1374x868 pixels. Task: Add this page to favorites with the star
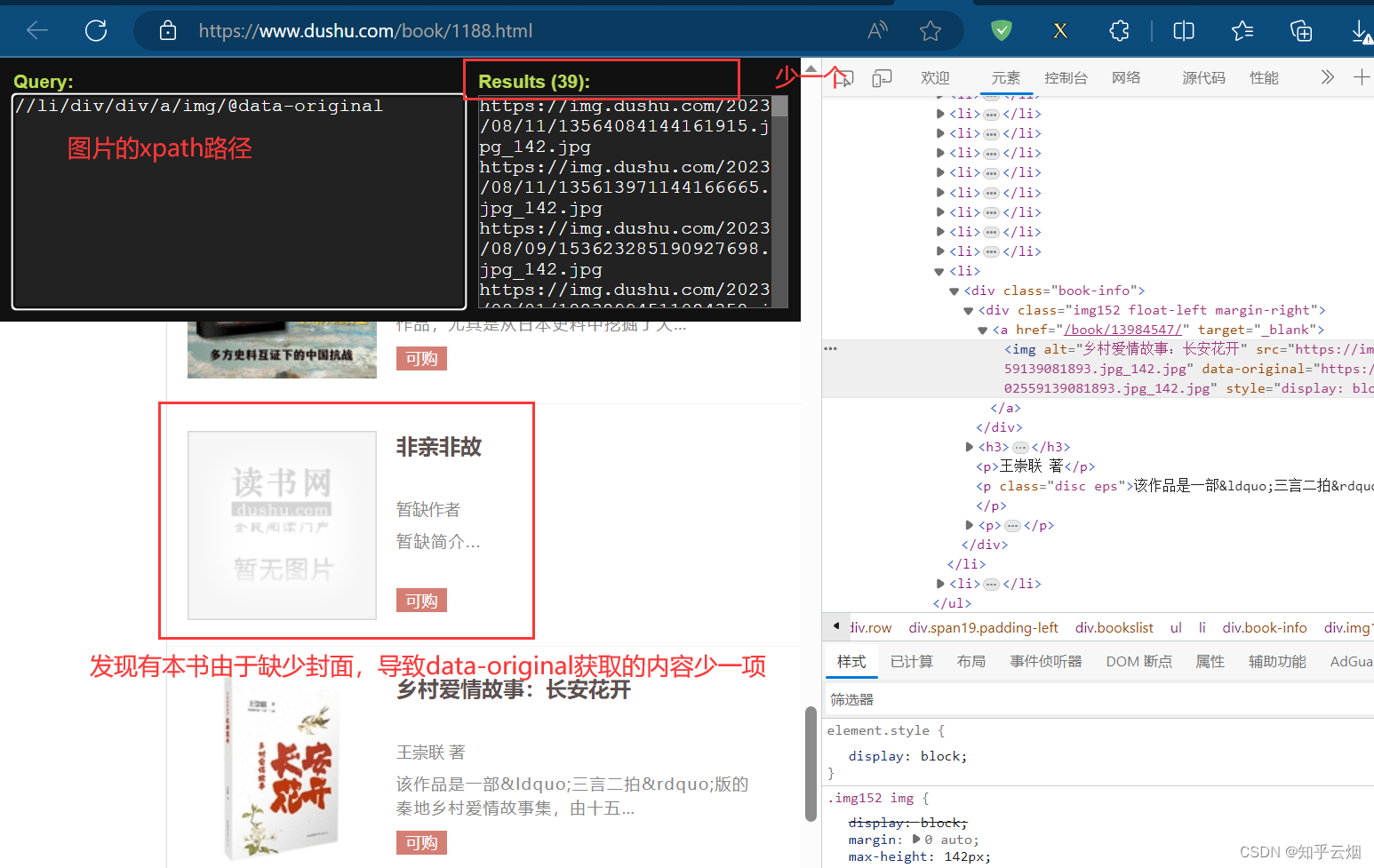point(931,31)
